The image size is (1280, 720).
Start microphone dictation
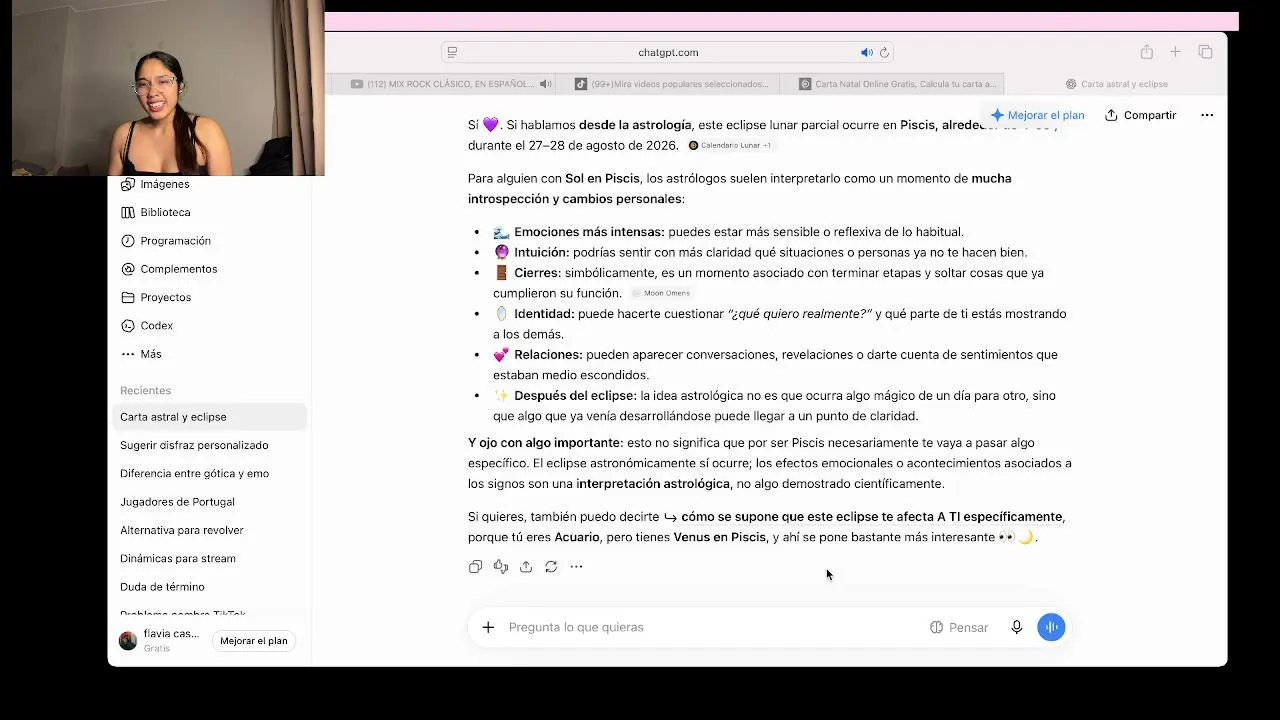pyautogui.click(x=1016, y=627)
